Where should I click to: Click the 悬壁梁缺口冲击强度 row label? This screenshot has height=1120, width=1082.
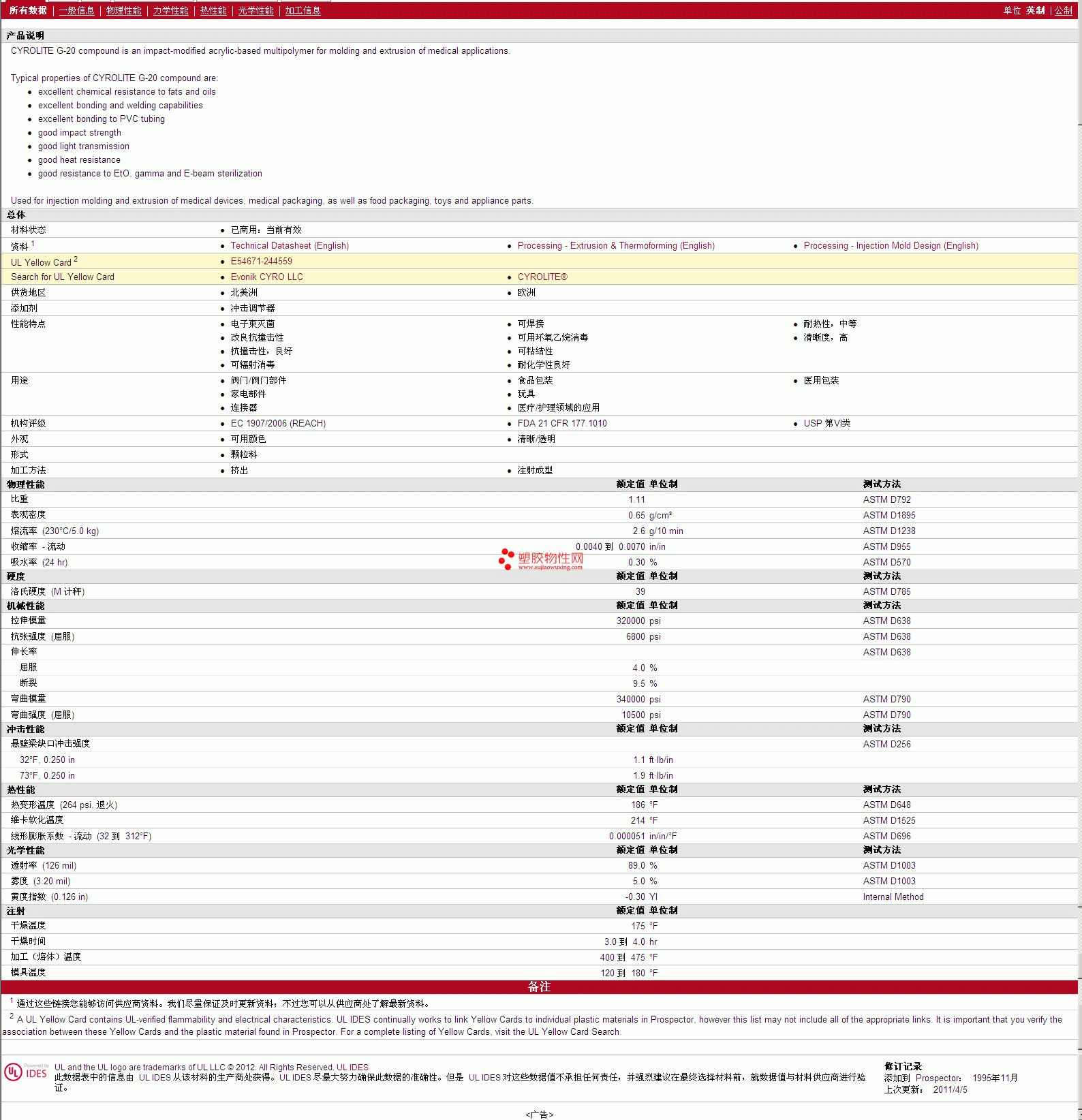click(x=50, y=744)
